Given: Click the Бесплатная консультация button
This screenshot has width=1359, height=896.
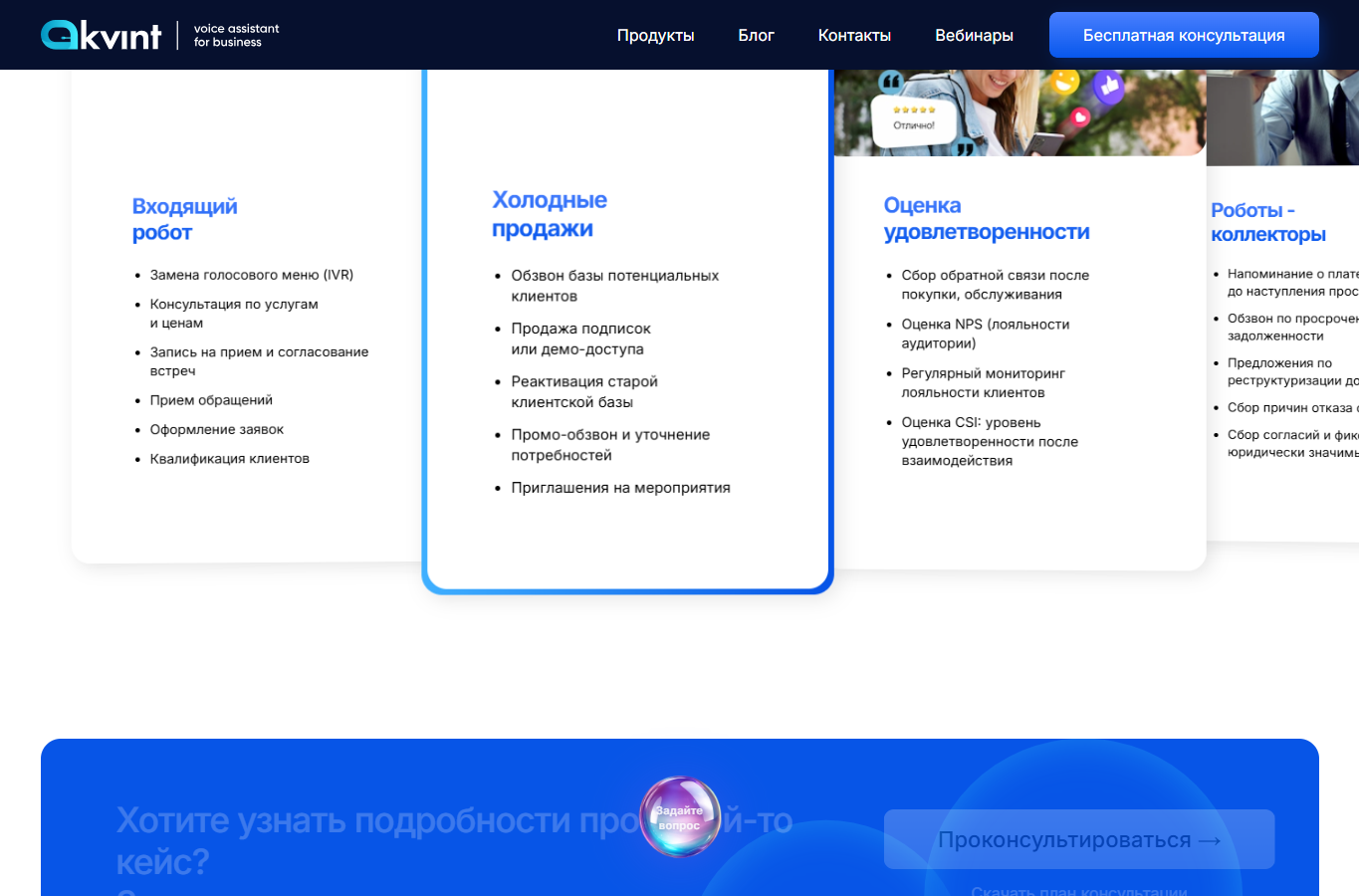Looking at the screenshot, I should pos(1184,35).
